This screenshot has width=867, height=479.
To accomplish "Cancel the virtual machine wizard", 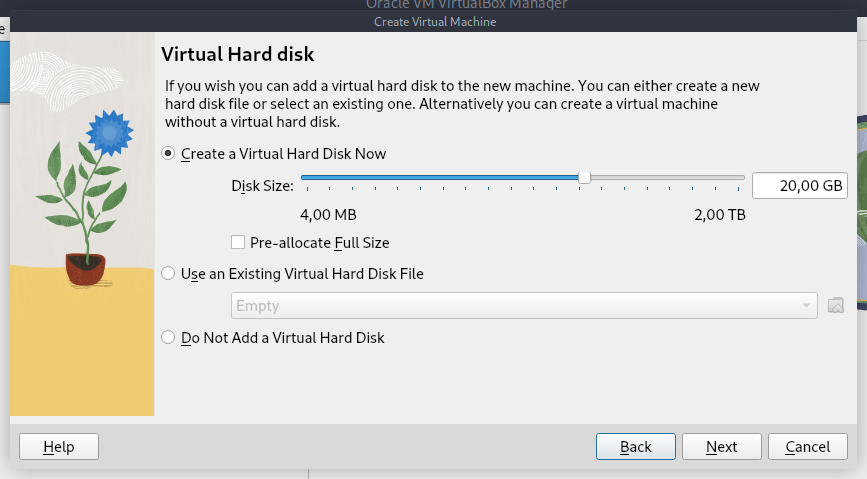I will [807, 447].
